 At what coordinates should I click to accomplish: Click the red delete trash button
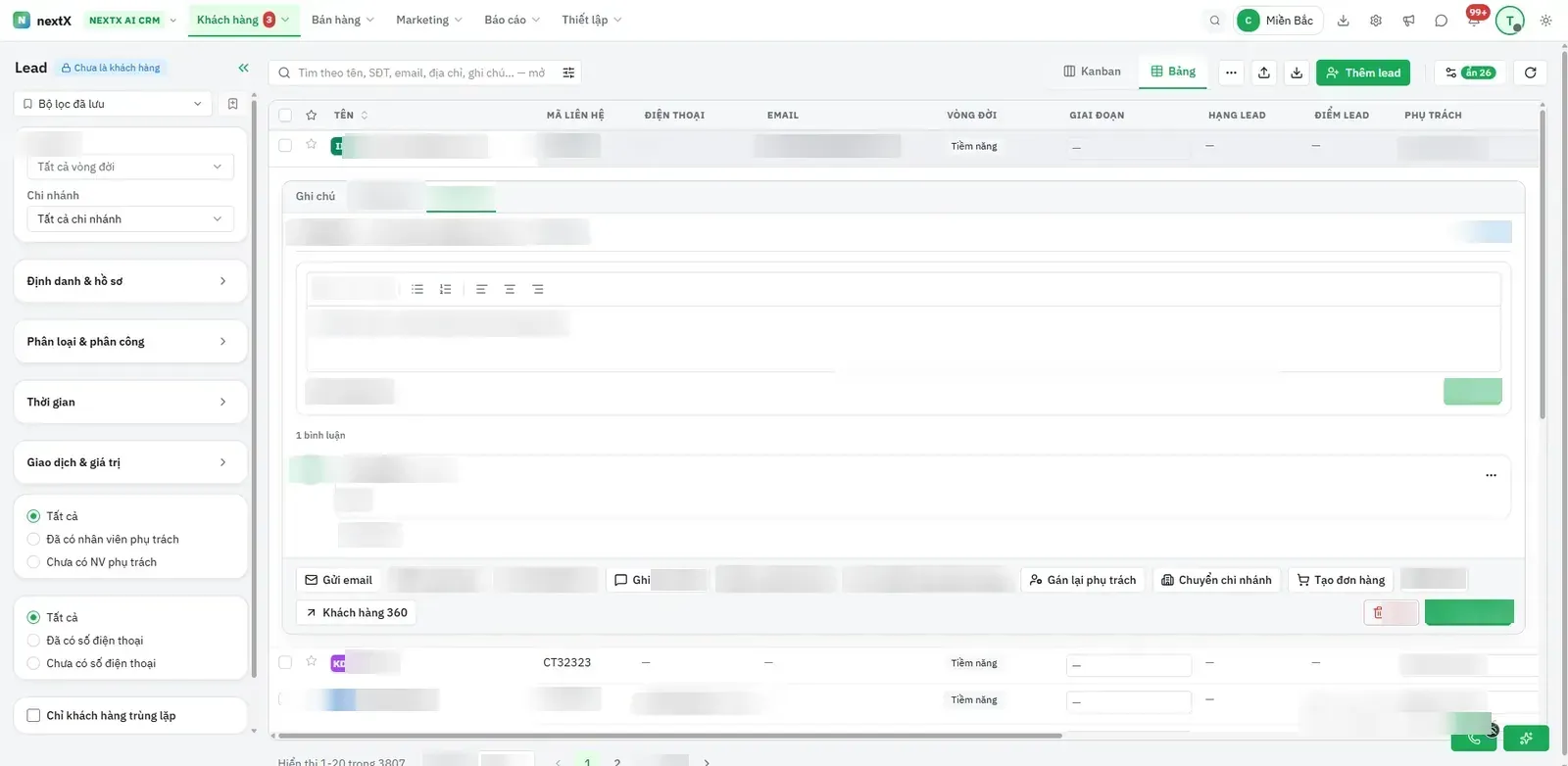tap(1391, 612)
